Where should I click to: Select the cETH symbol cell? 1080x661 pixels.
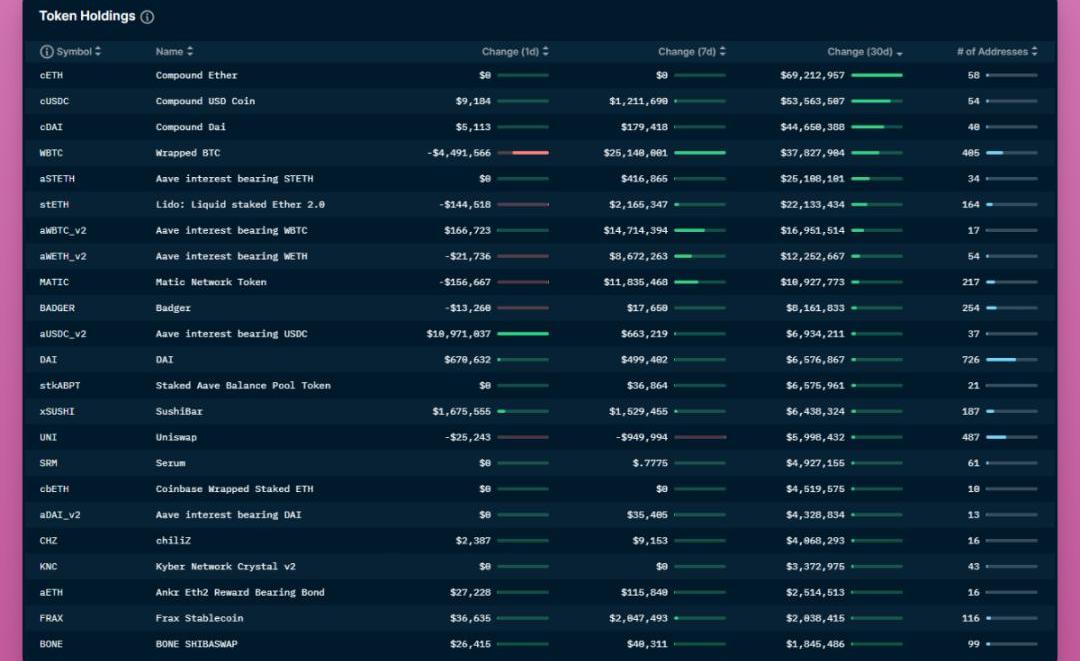(52, 76)
